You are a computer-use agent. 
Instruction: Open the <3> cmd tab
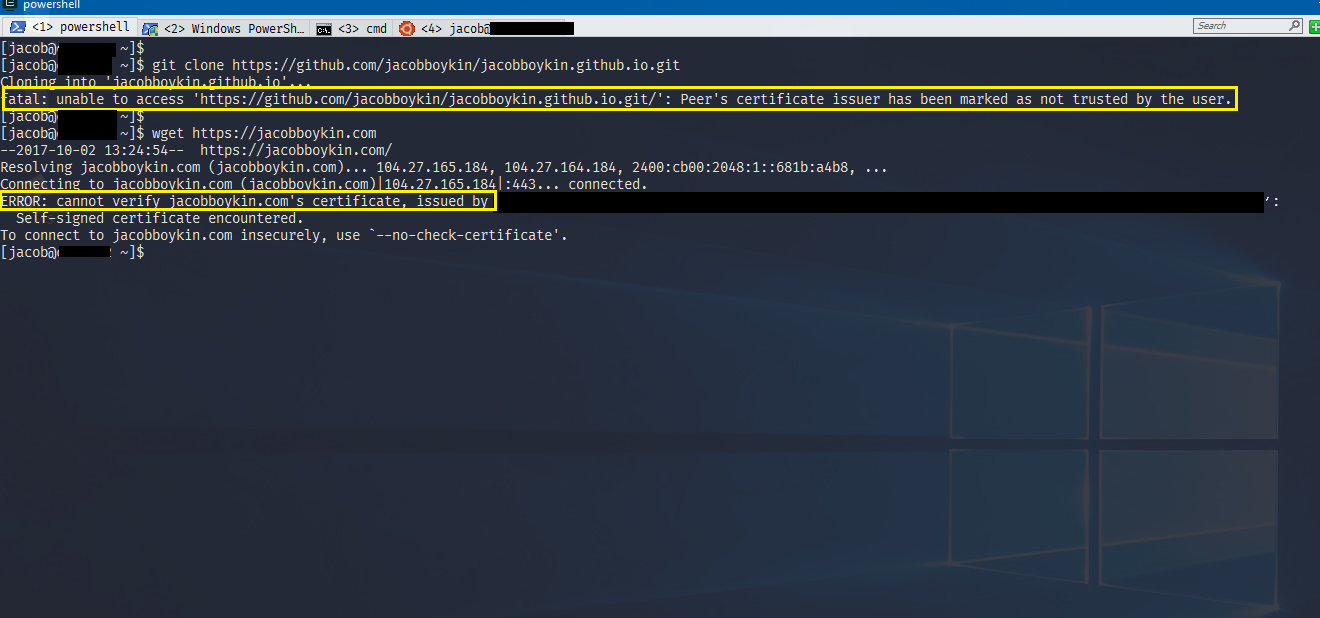coord(352,28)
